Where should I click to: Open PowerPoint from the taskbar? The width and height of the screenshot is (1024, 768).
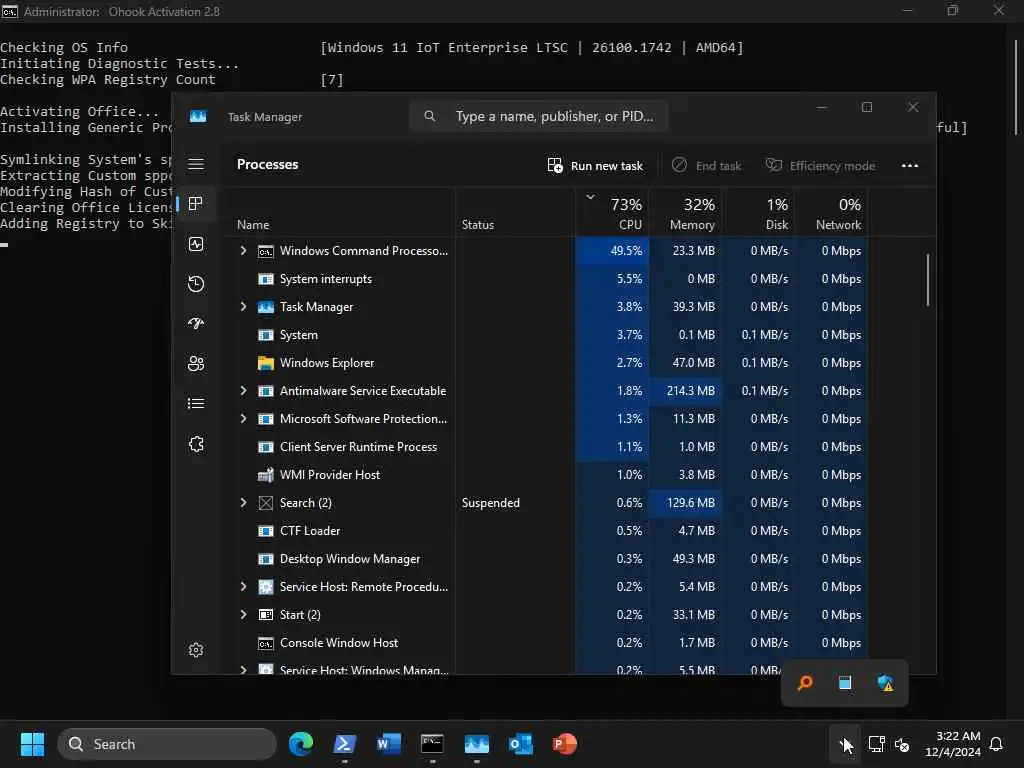pos(564,744)
